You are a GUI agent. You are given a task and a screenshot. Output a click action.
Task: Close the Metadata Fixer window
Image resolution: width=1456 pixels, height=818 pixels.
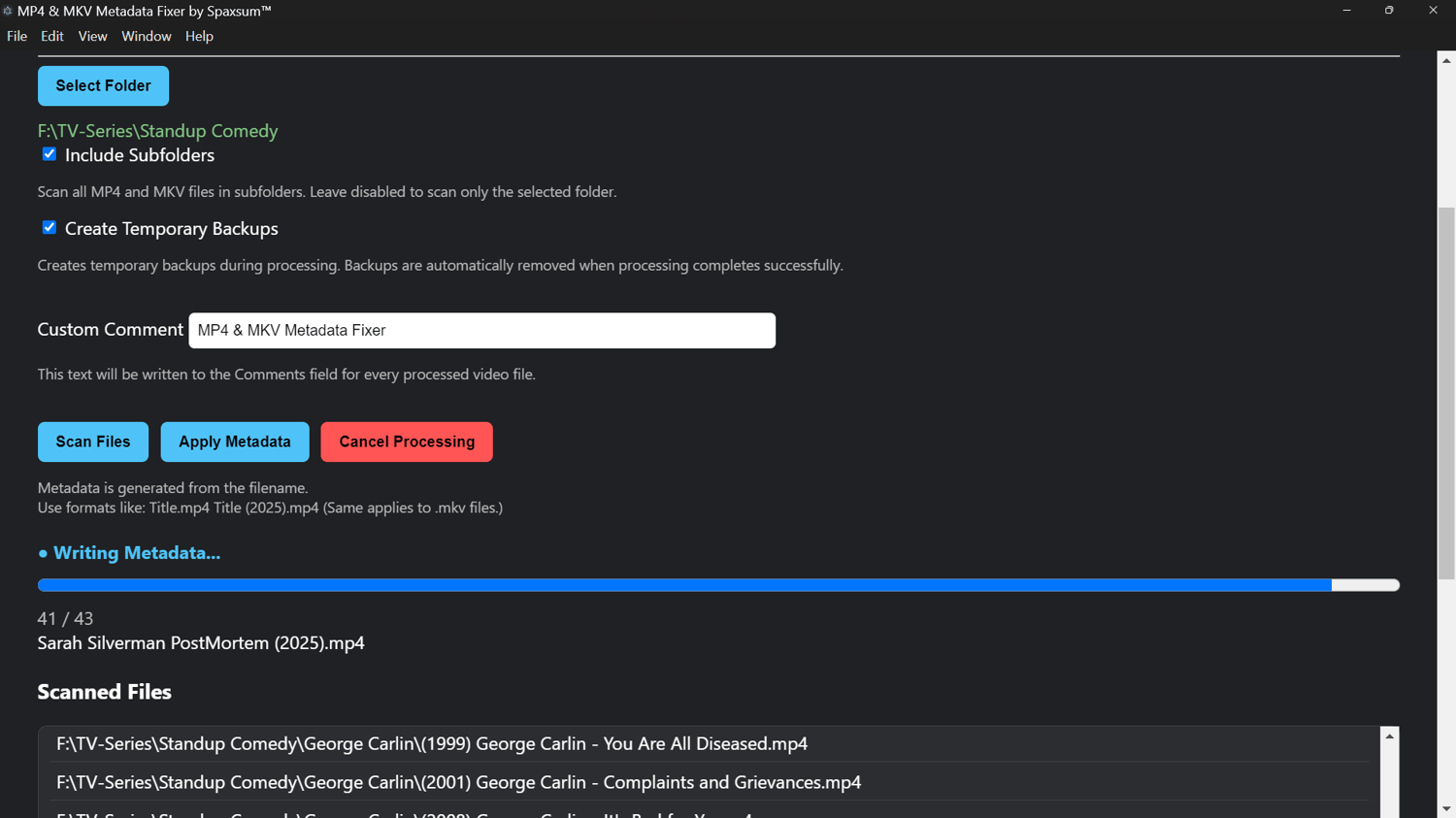[1433, 11]
